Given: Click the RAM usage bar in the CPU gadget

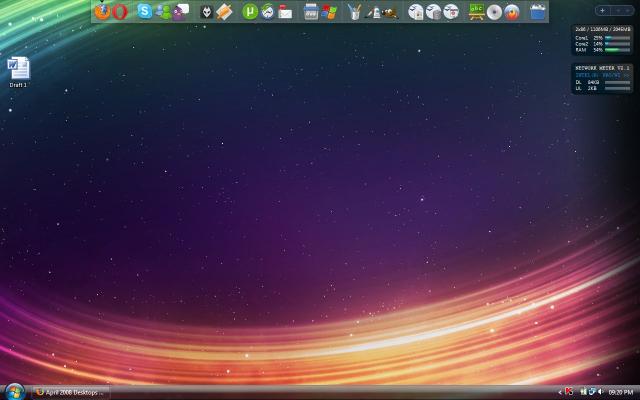Looking at the screenshot, I should (x=618, y=50).
